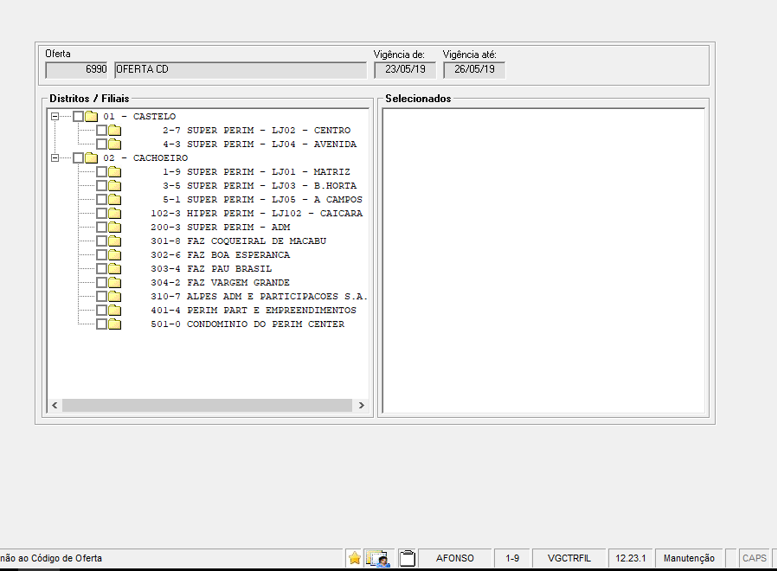Viewport: 777px width, 575px height.
Task: Select 102-3 HIPER PERIM - LJ102 - CAICARA text
Action: pyautogui.click(x=257, y=214)
